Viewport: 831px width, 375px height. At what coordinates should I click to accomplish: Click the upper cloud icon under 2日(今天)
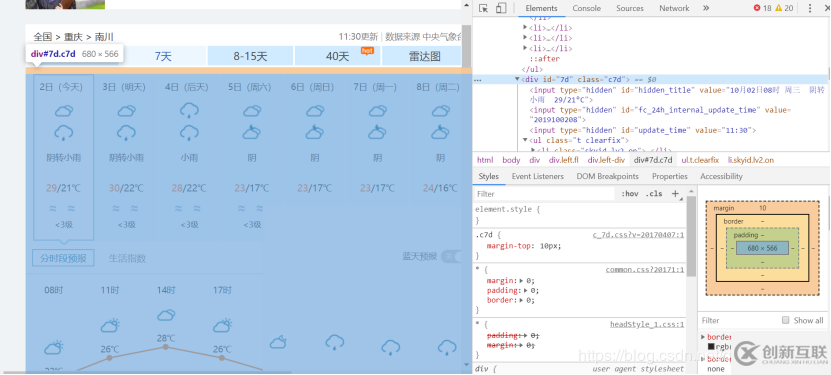point(64,111)
